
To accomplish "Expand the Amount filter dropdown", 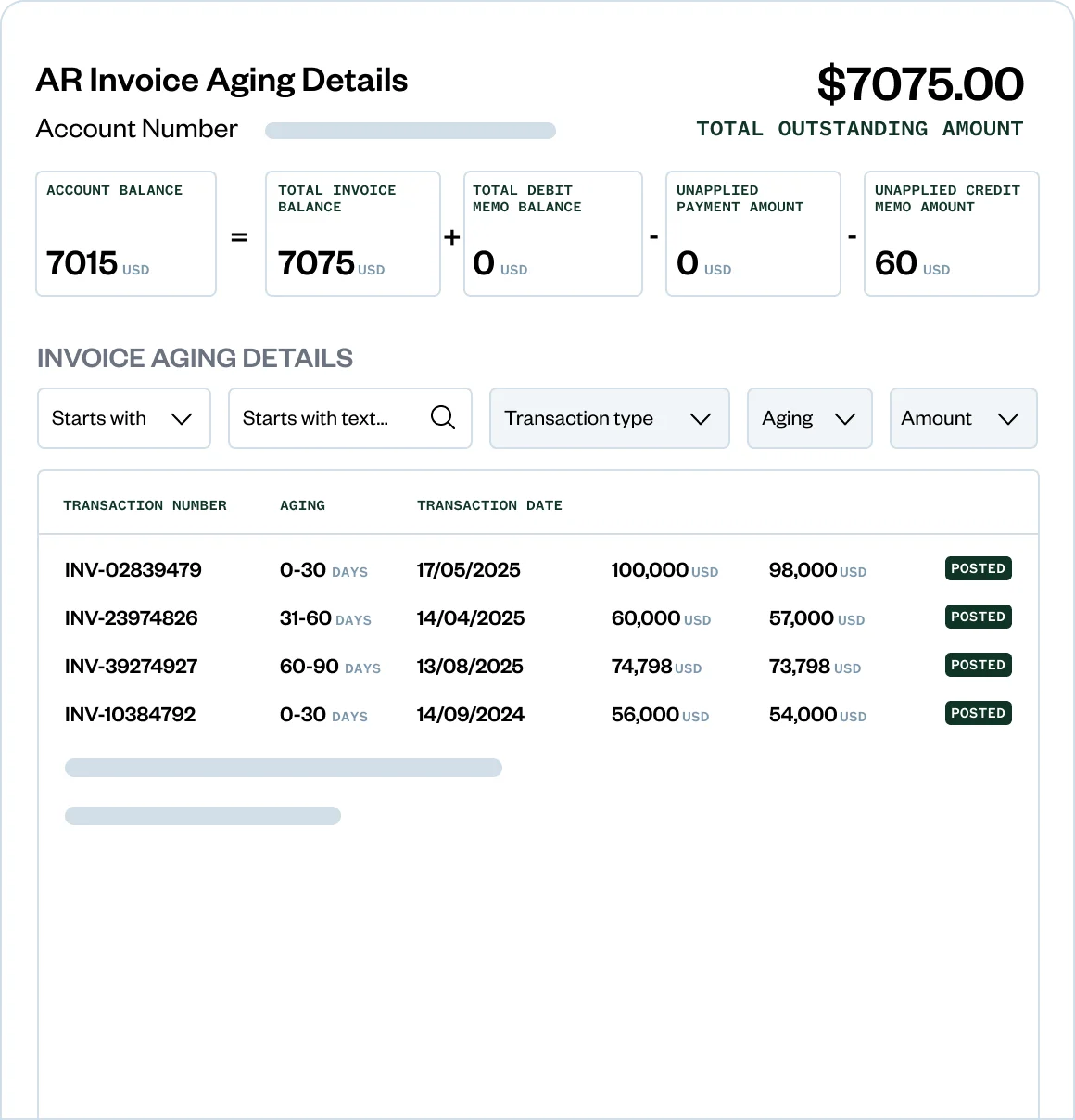I will (962, 418).
